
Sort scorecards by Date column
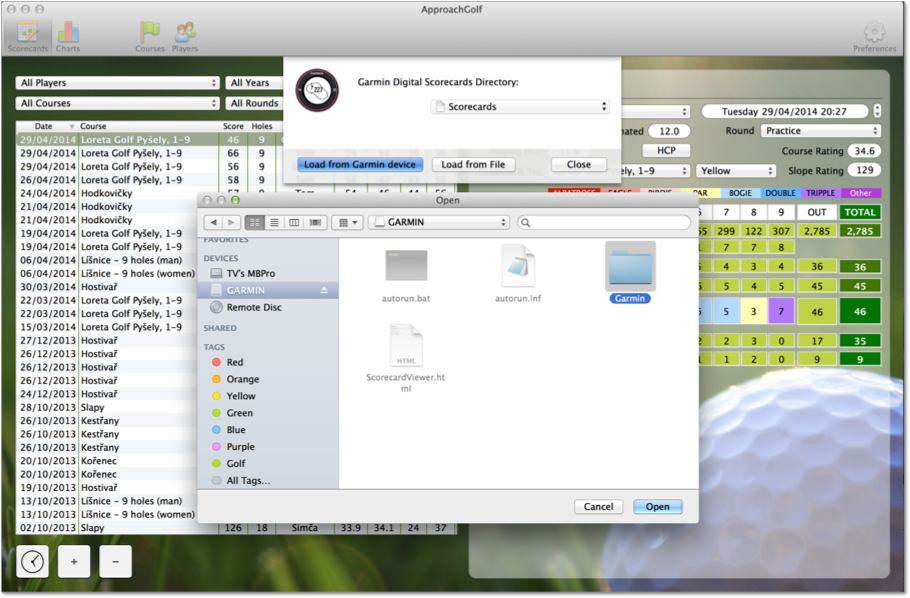pyautogui.click(x=45, y=126)
